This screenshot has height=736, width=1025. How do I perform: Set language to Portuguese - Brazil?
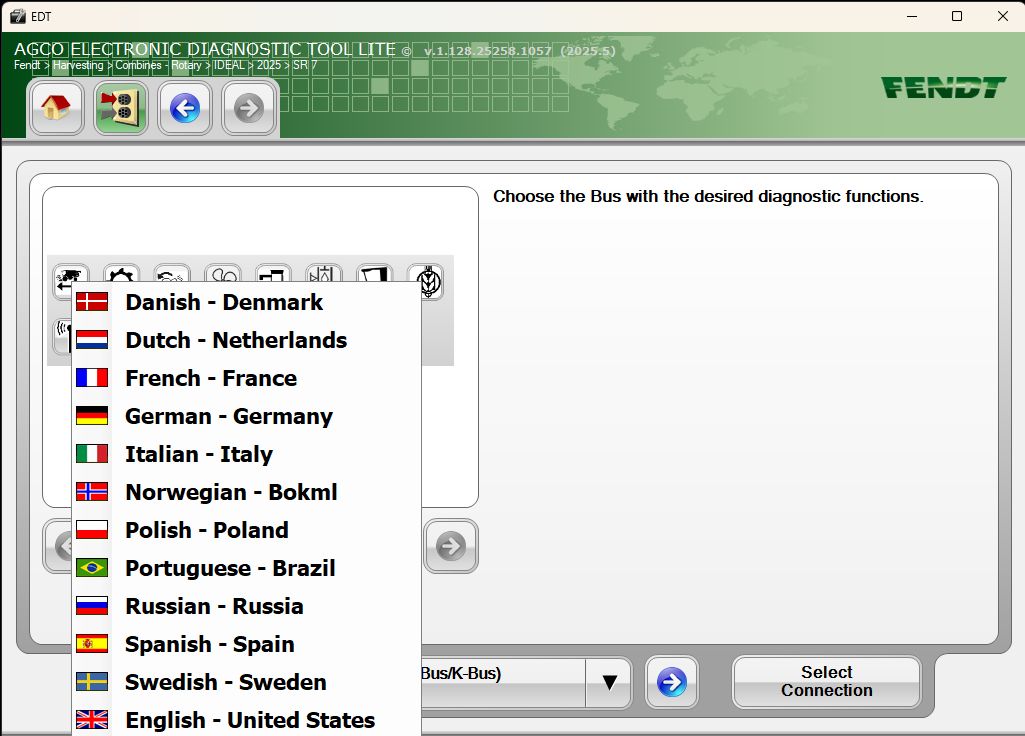(246, 568)
